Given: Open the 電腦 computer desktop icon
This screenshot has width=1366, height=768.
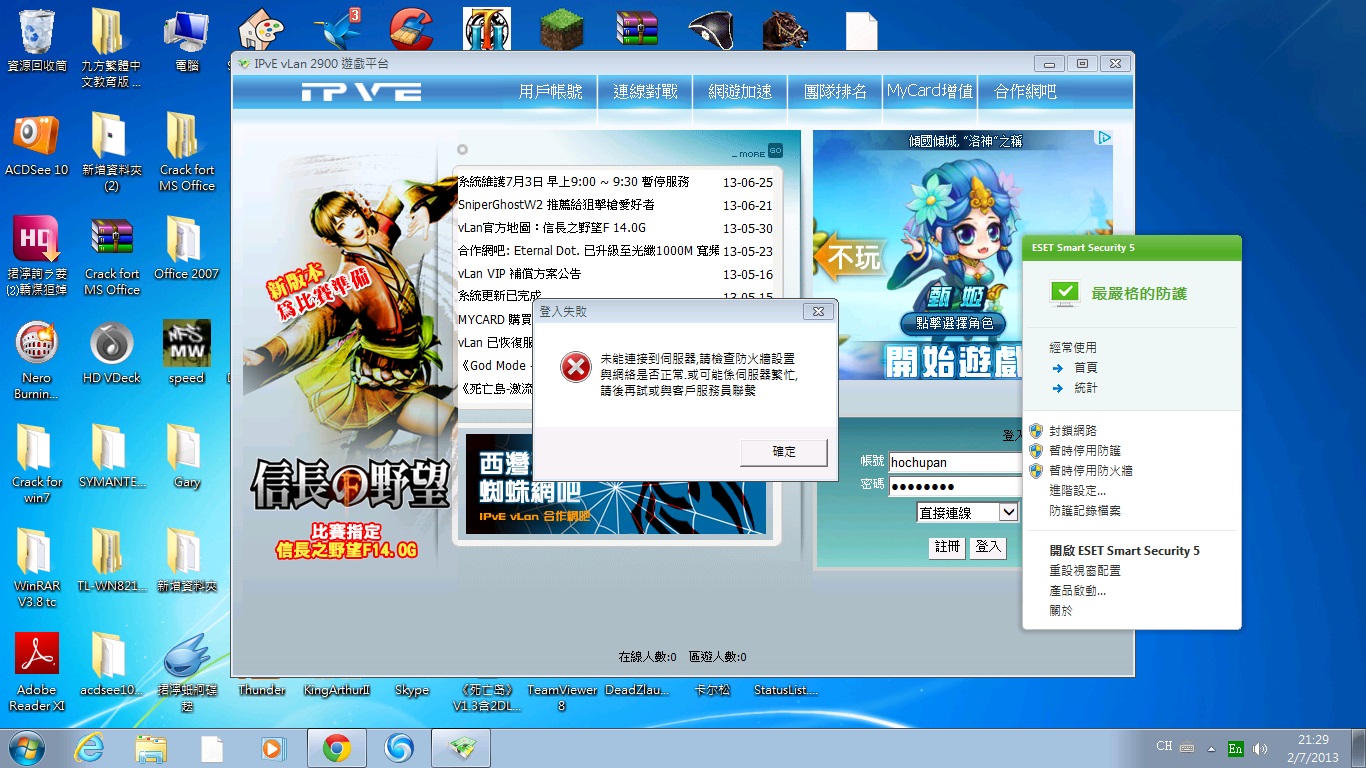Looking at the screenshot, I should (186, 40).
